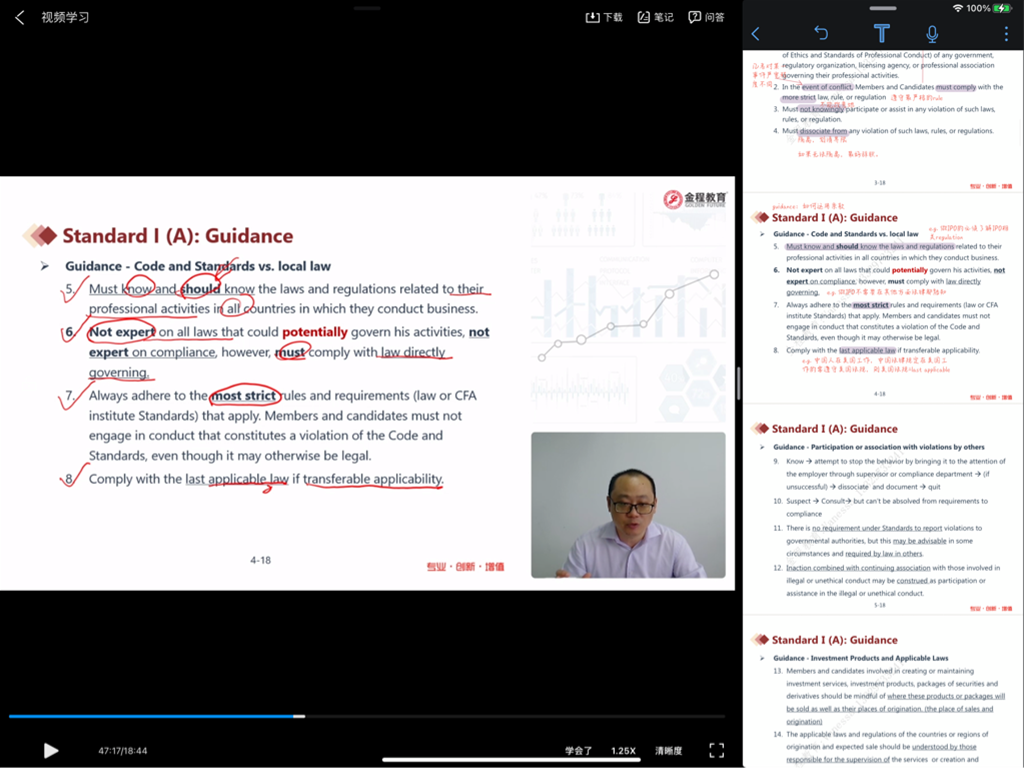Click the video progress bar handle
Image resolution: width=1024 pixels, height=768 pixels.
click(x=299, y=716)
